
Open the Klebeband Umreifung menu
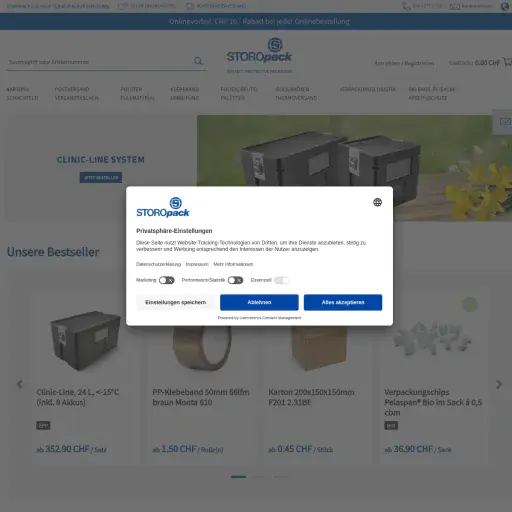coord(185,94)
